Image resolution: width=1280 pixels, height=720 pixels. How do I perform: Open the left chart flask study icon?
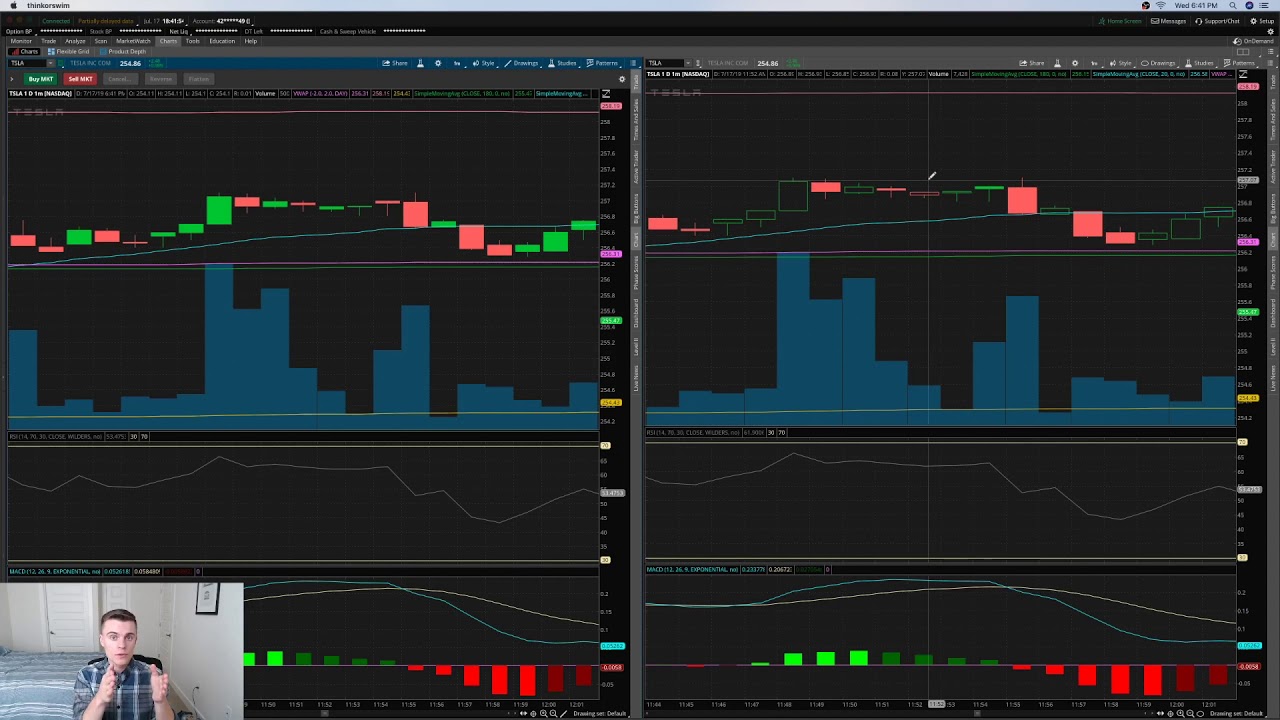420,63
